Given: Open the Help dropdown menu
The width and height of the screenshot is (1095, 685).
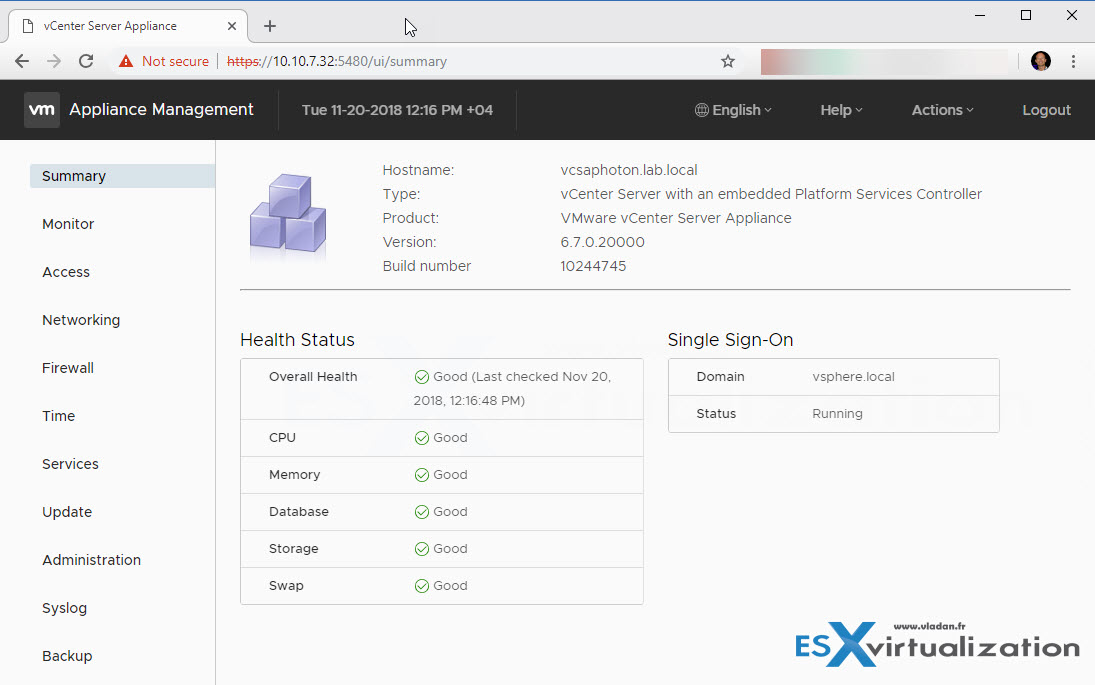Looking at the screenshot, I should (841, 110).
